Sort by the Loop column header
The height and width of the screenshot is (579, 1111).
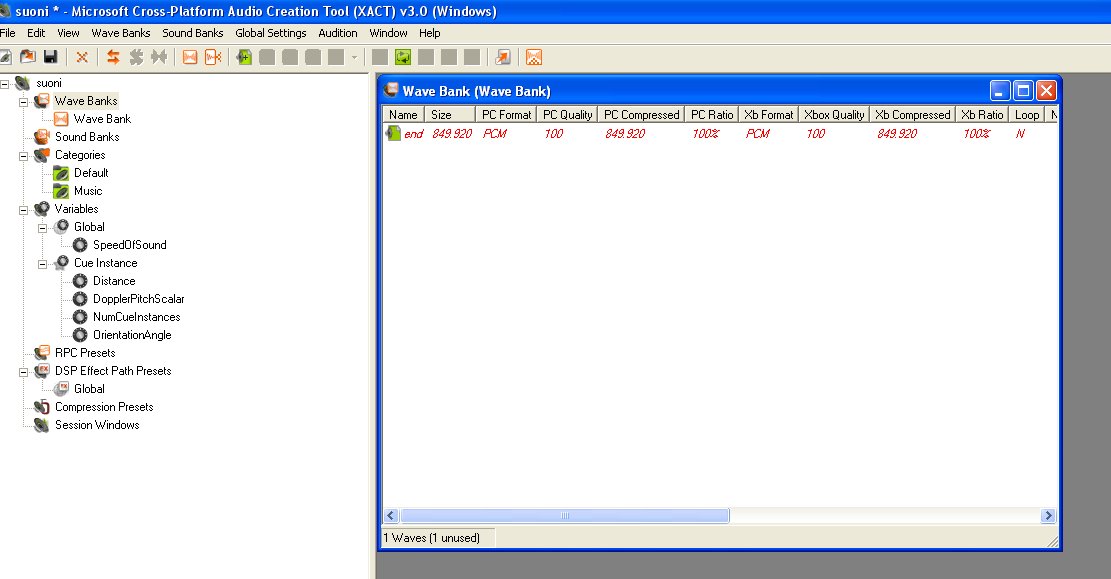pos(1027,115)
